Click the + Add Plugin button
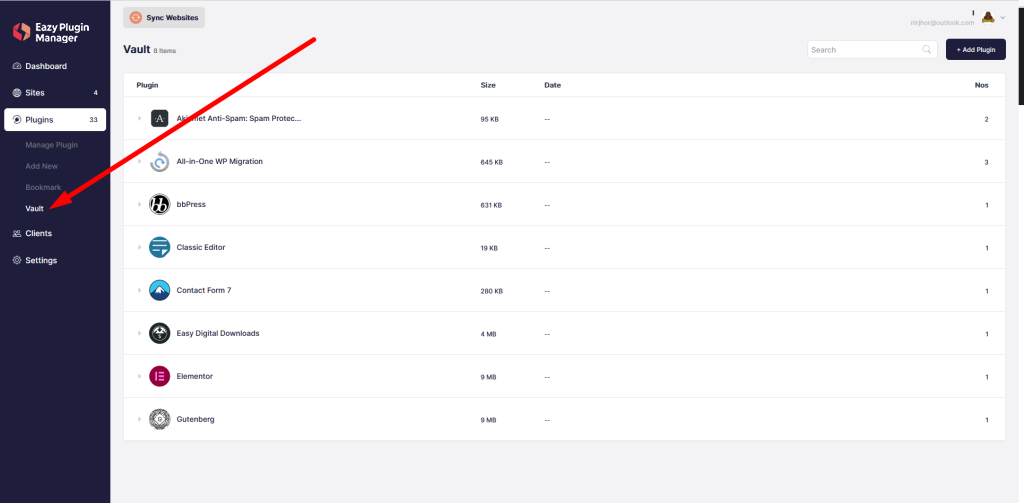This screenshot has width=1024, height=503. [x=976, y=50]
